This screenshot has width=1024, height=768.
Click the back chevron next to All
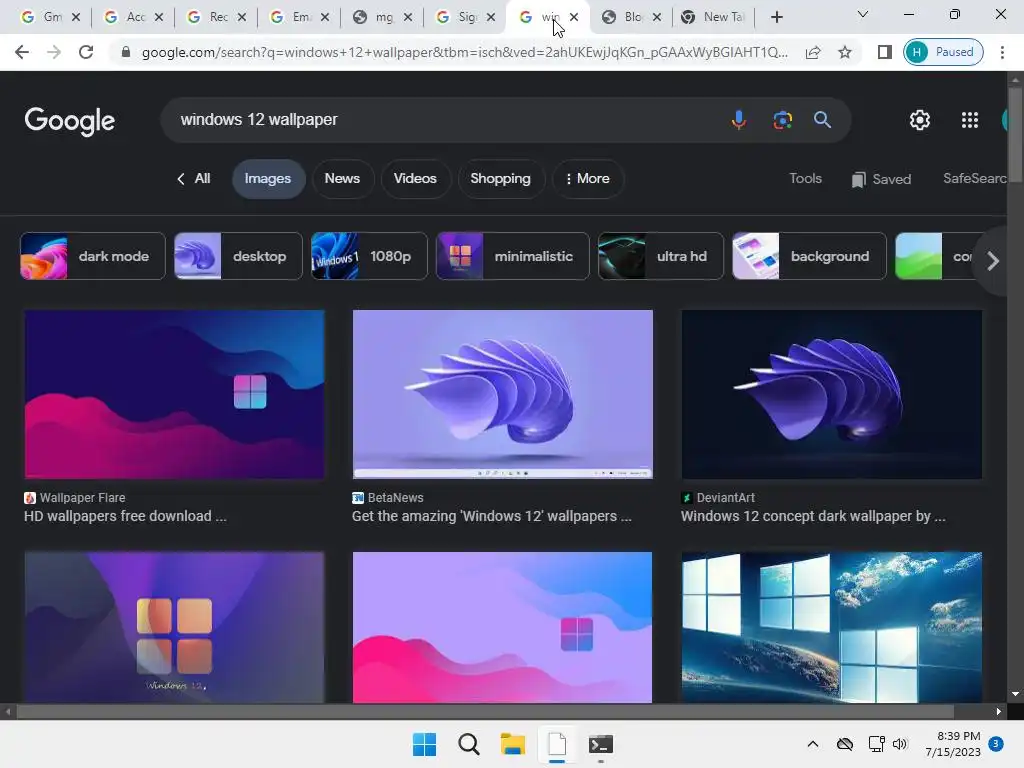point(181,179)
